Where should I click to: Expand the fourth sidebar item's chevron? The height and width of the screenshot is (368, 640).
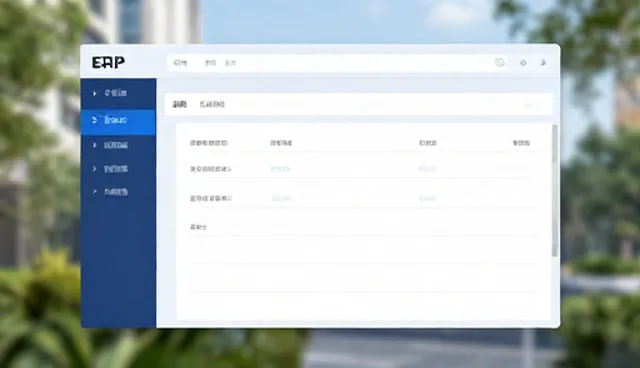click(94, 168)
